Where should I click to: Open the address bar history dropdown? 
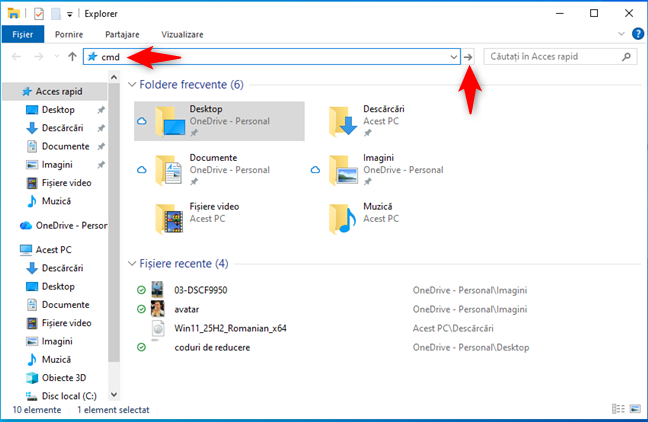pyautogui.click(x=454, y=57)
